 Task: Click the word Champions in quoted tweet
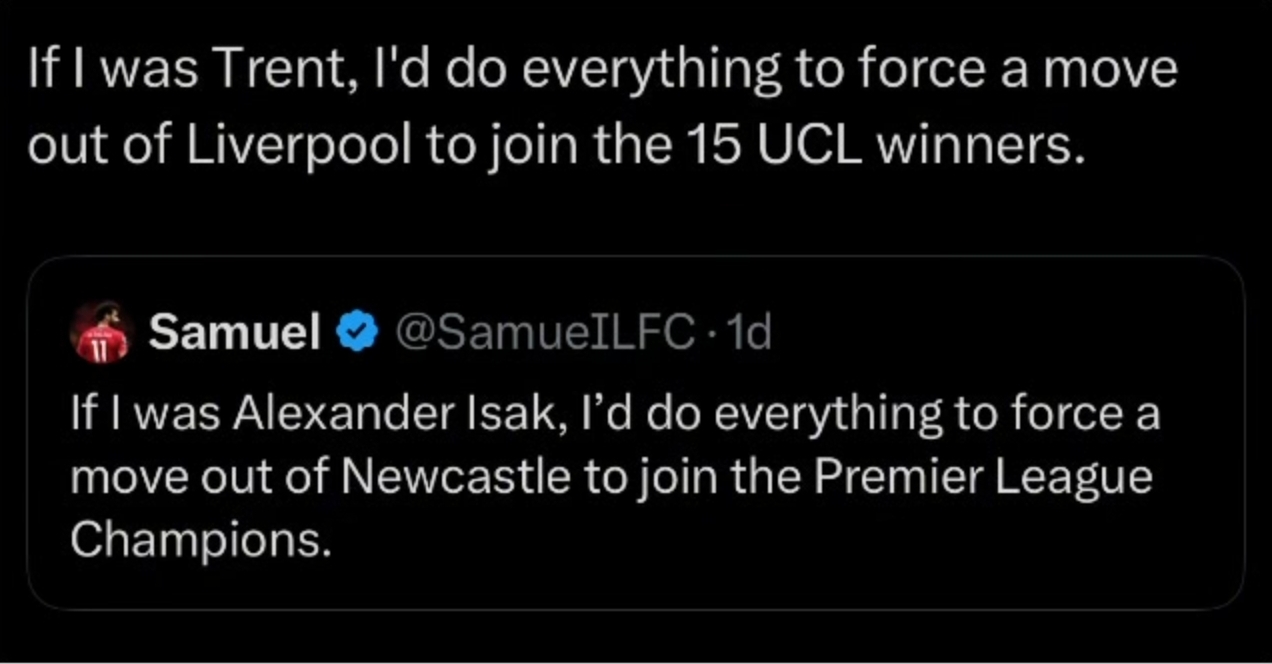tap(200, 540)
